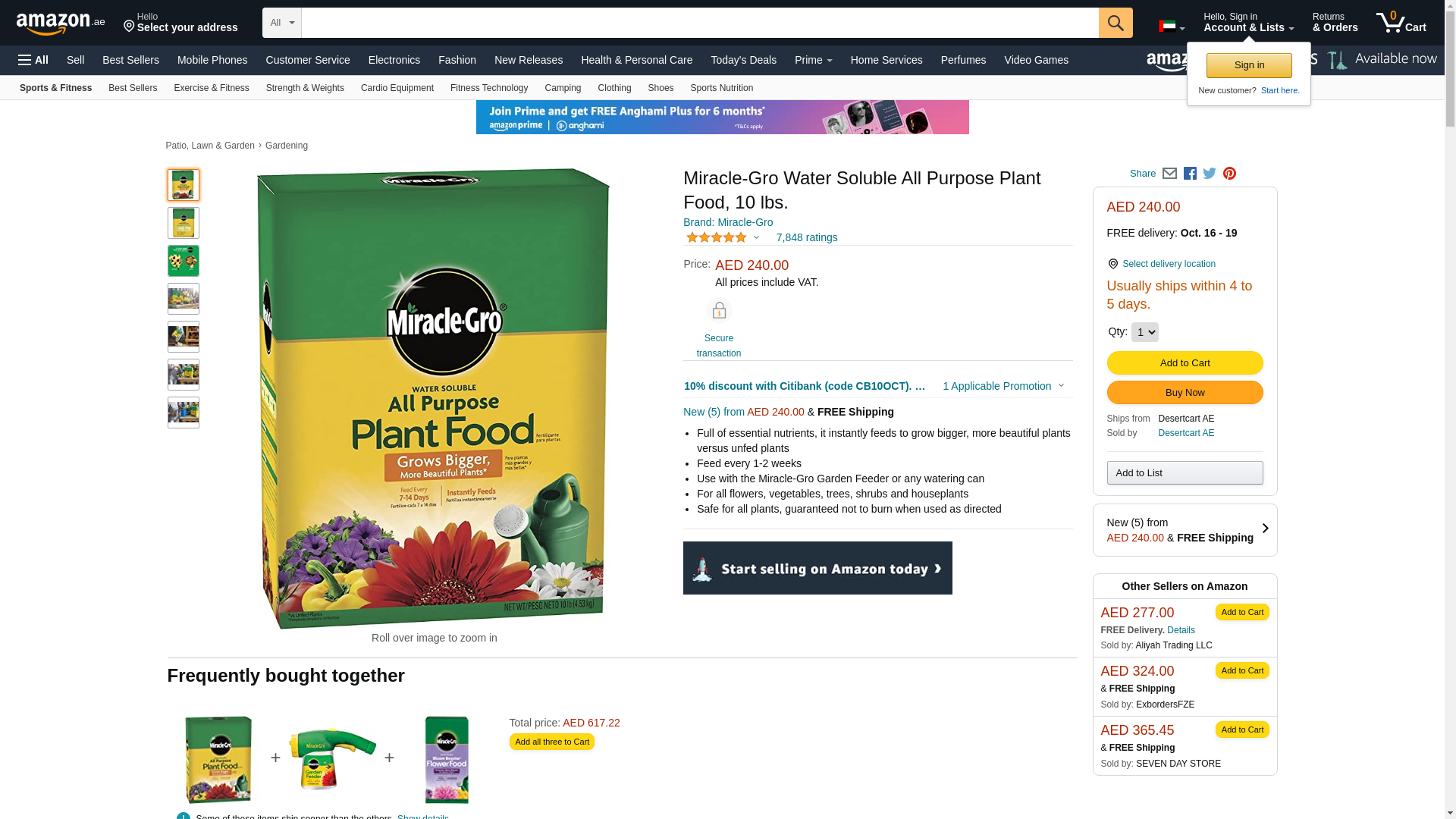
Task: Change quantity using Qty dropdown
Action: pyautogui.click(x=1144, y=332)
